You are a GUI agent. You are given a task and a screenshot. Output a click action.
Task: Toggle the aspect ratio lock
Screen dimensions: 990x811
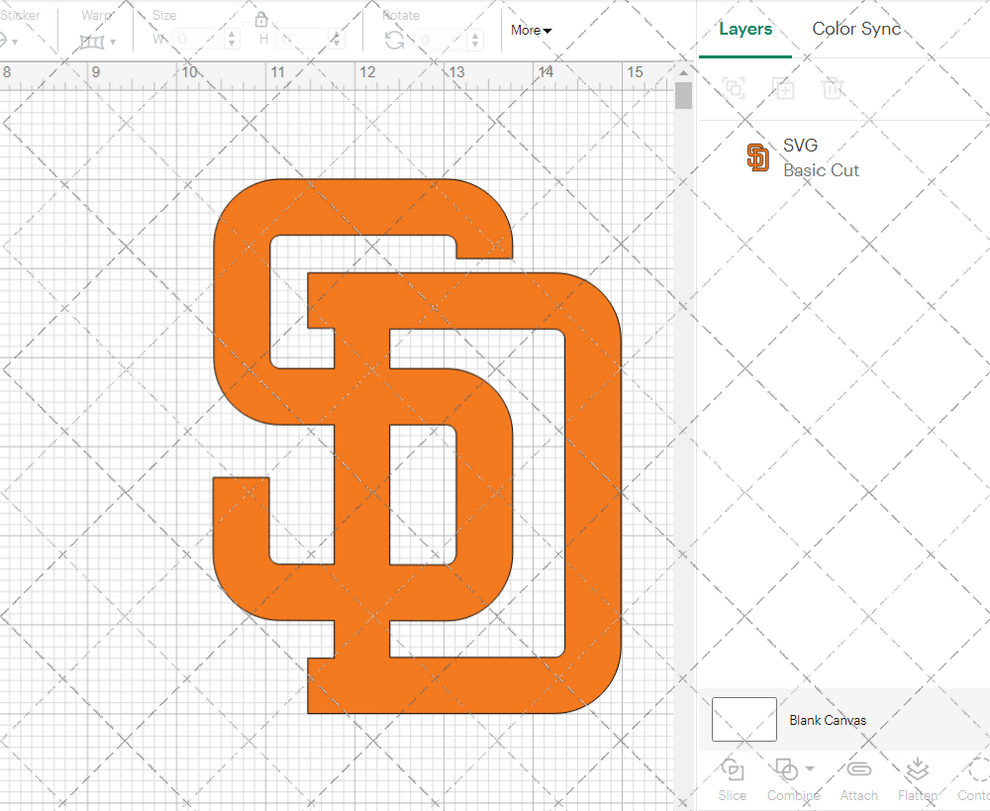(x=261, y=18)
